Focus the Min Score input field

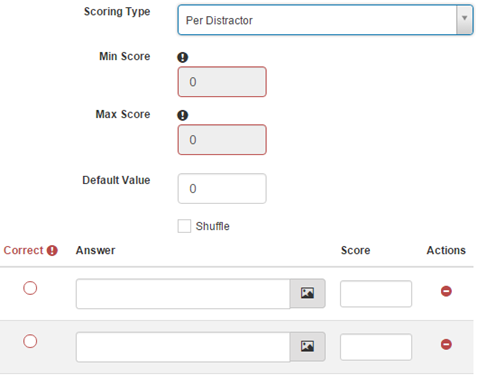pyautogui.click(x=222, y=82)
